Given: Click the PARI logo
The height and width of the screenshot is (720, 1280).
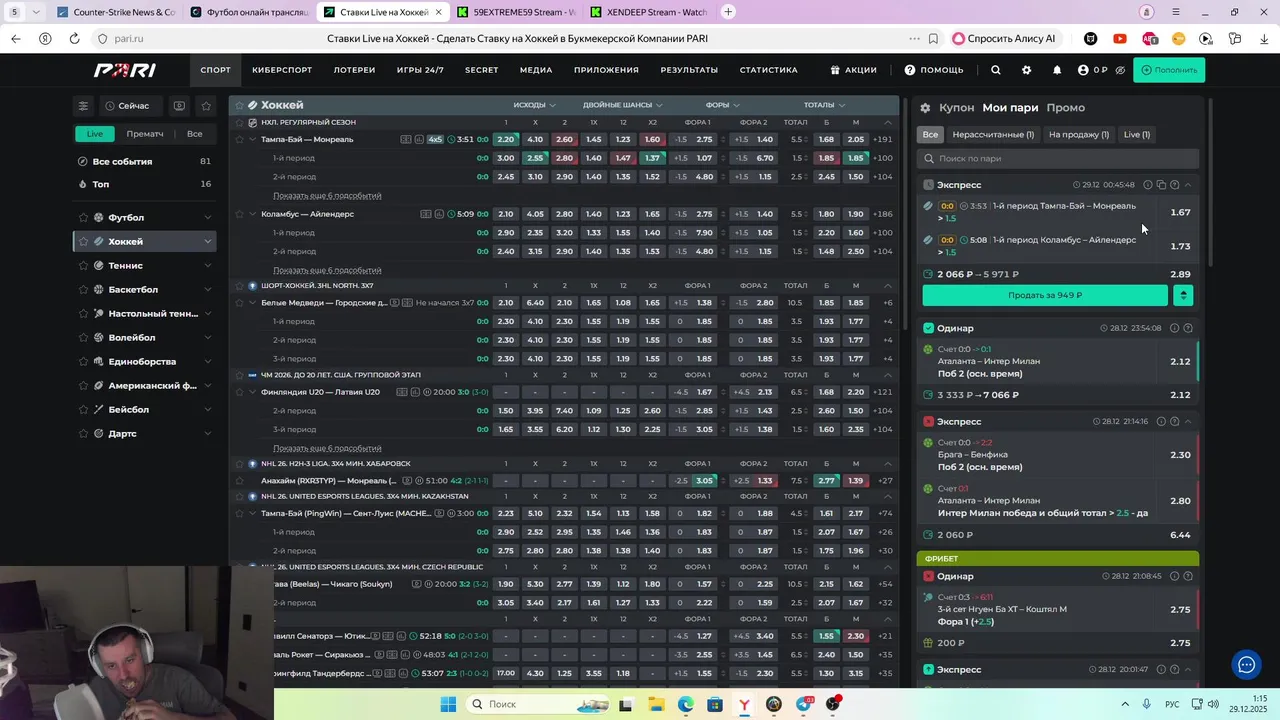Looking at the screenshot, I should pos(124,70).
